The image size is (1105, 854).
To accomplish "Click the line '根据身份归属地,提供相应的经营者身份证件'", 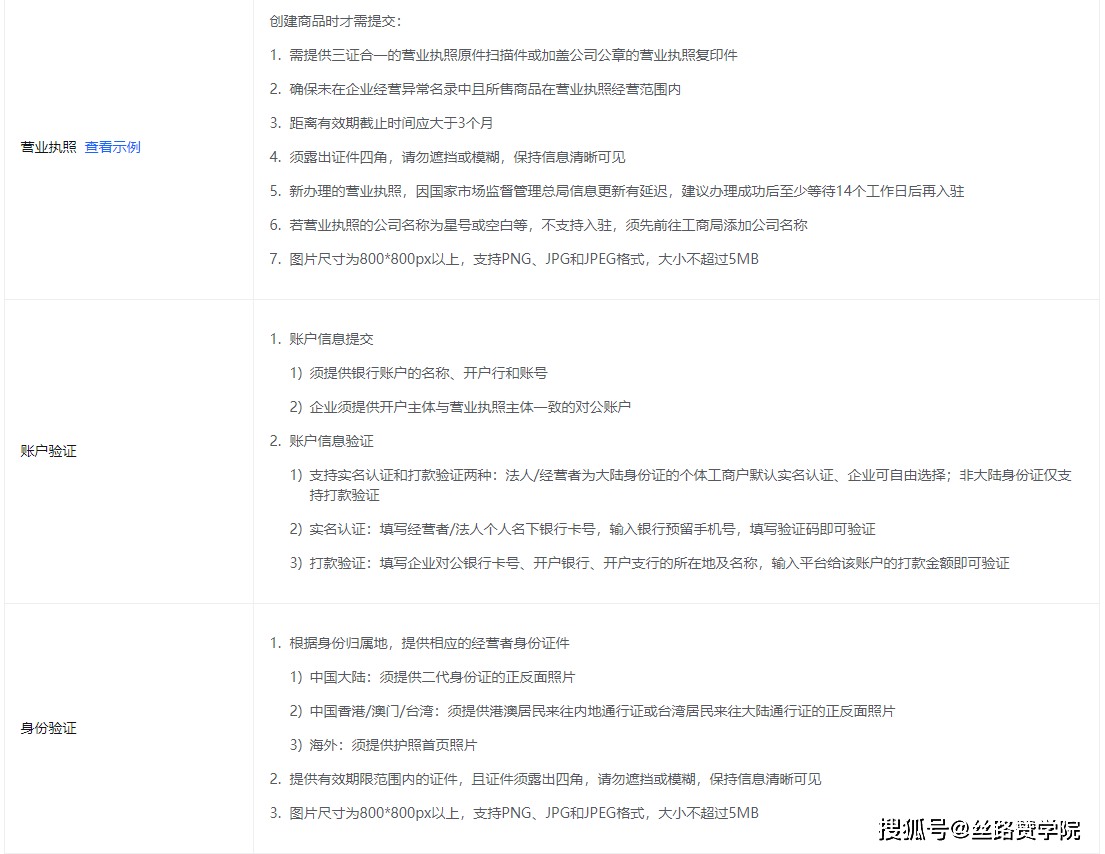I will (419, 643).
